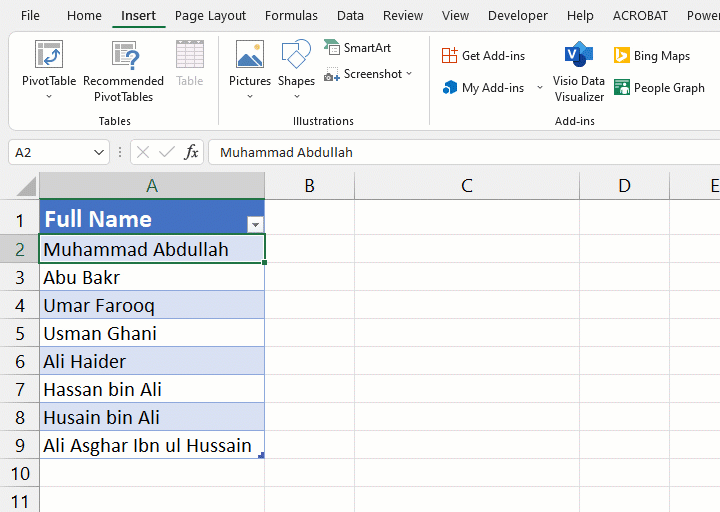The width and height of the screenshot is (720, 512).
Task: Open the ACROBAT tab
Action: pyautogui.click(x=640, y=16)
